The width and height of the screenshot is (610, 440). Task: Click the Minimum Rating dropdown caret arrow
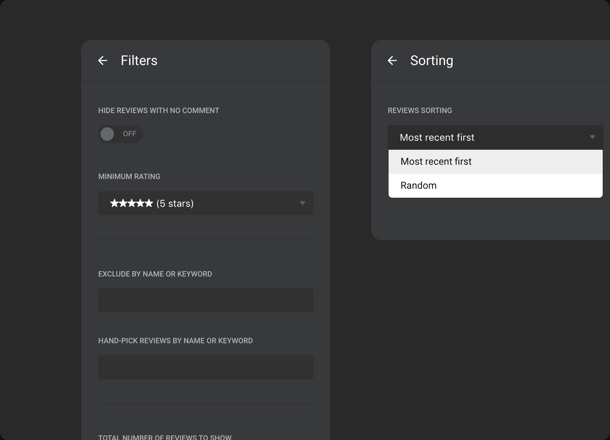[302, 204]
